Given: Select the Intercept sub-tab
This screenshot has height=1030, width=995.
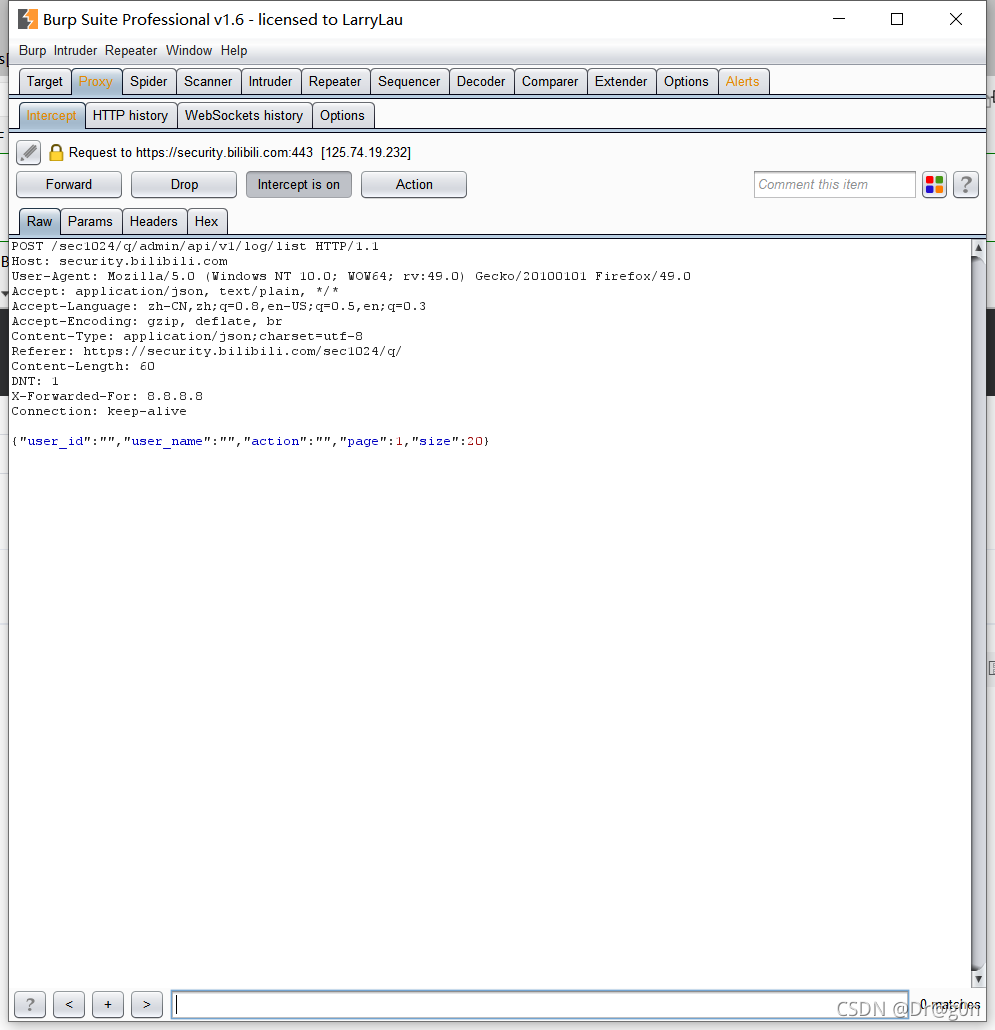Looking at the screenshot, I should 51,116.
